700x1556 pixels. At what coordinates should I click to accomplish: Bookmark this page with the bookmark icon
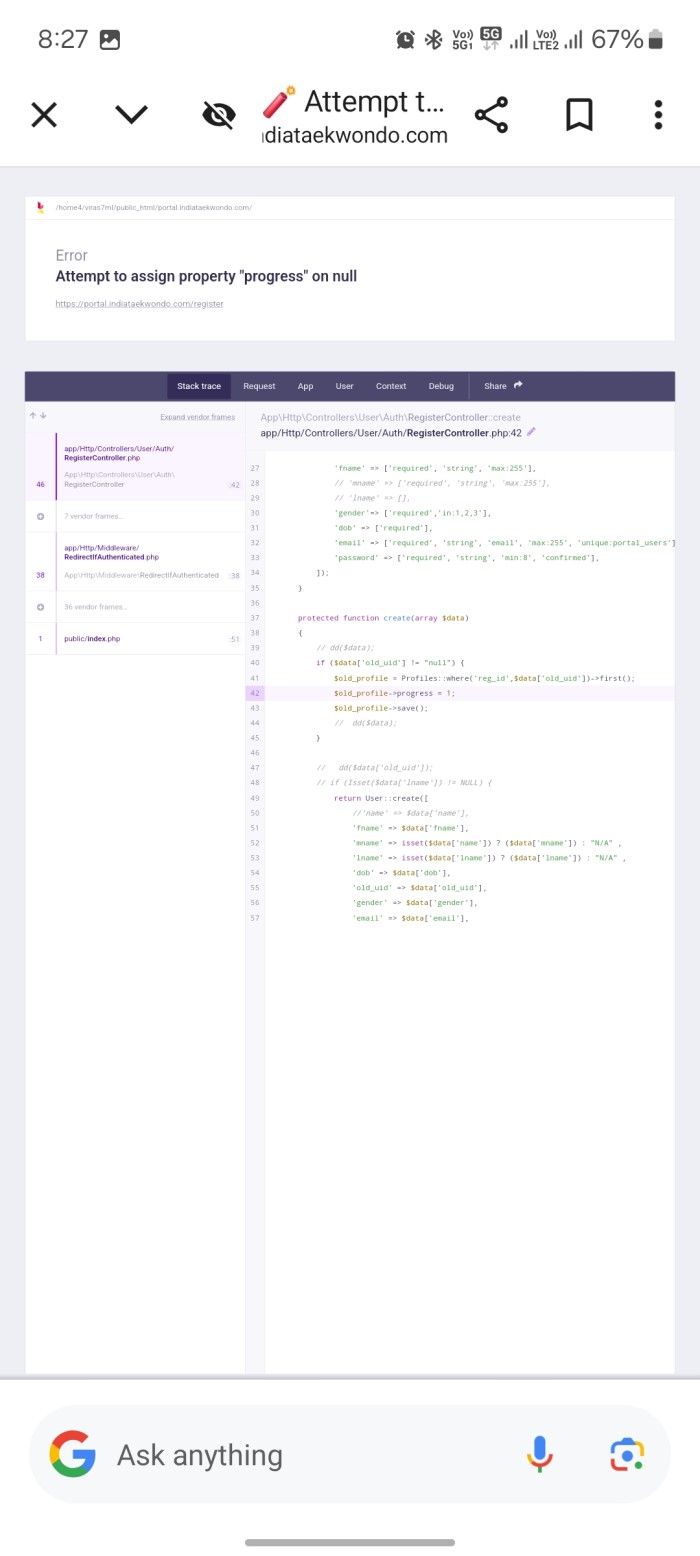coord(579,115)
